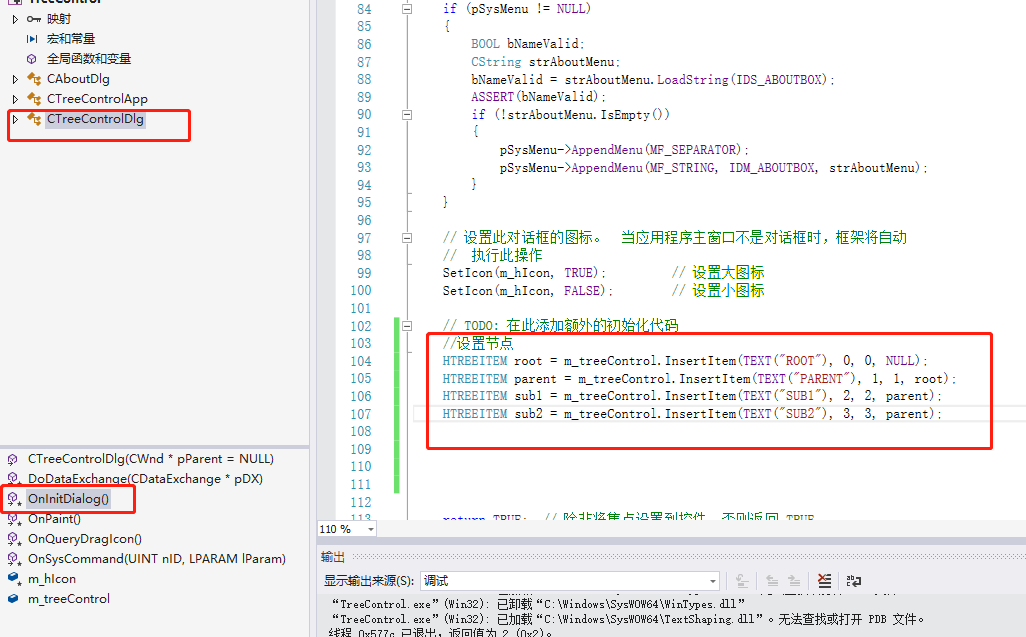Viewport: 1026px width, 637px height.
Task: Click the PARENT InsertItem code line
Action: pos(699,379)
